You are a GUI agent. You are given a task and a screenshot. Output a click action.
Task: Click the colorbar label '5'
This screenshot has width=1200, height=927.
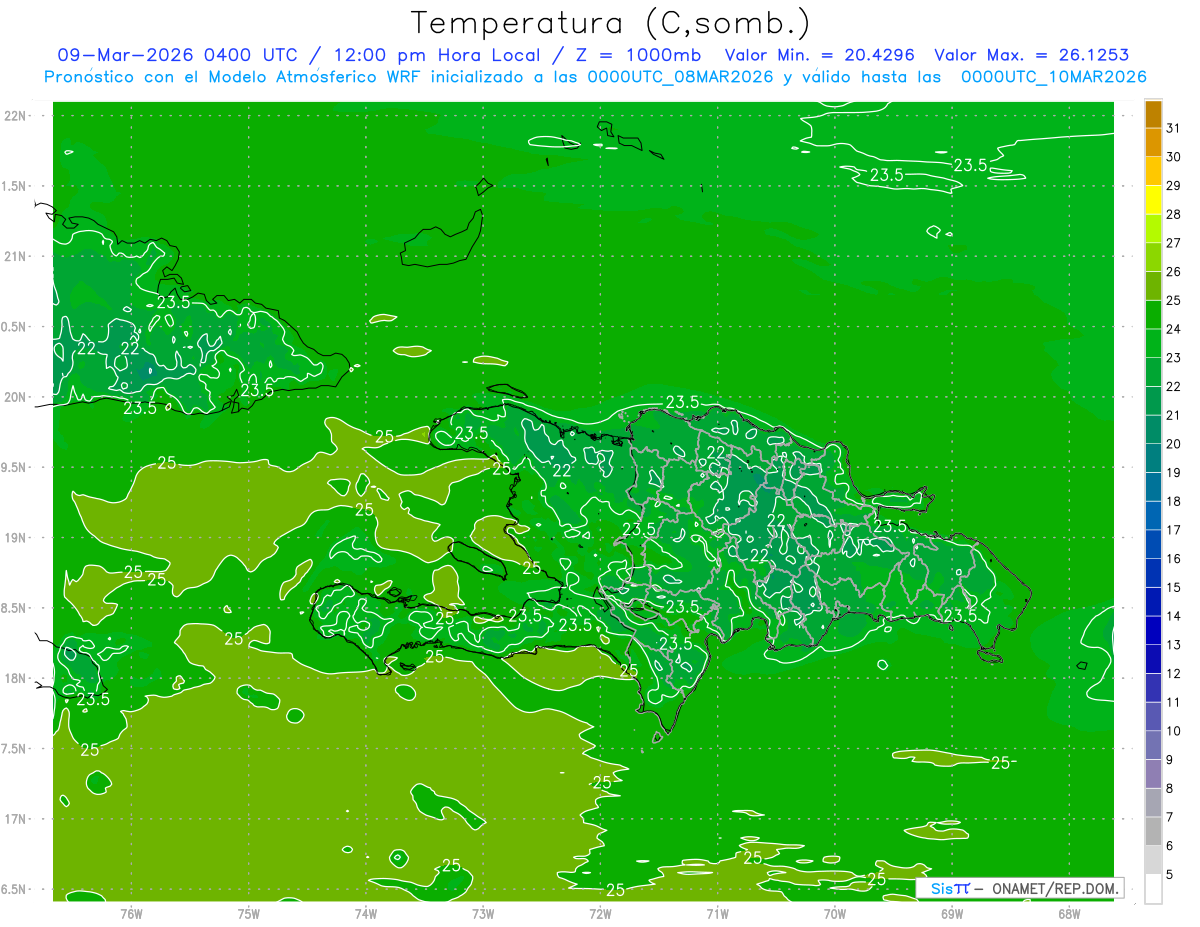(x=1170, y=874)
